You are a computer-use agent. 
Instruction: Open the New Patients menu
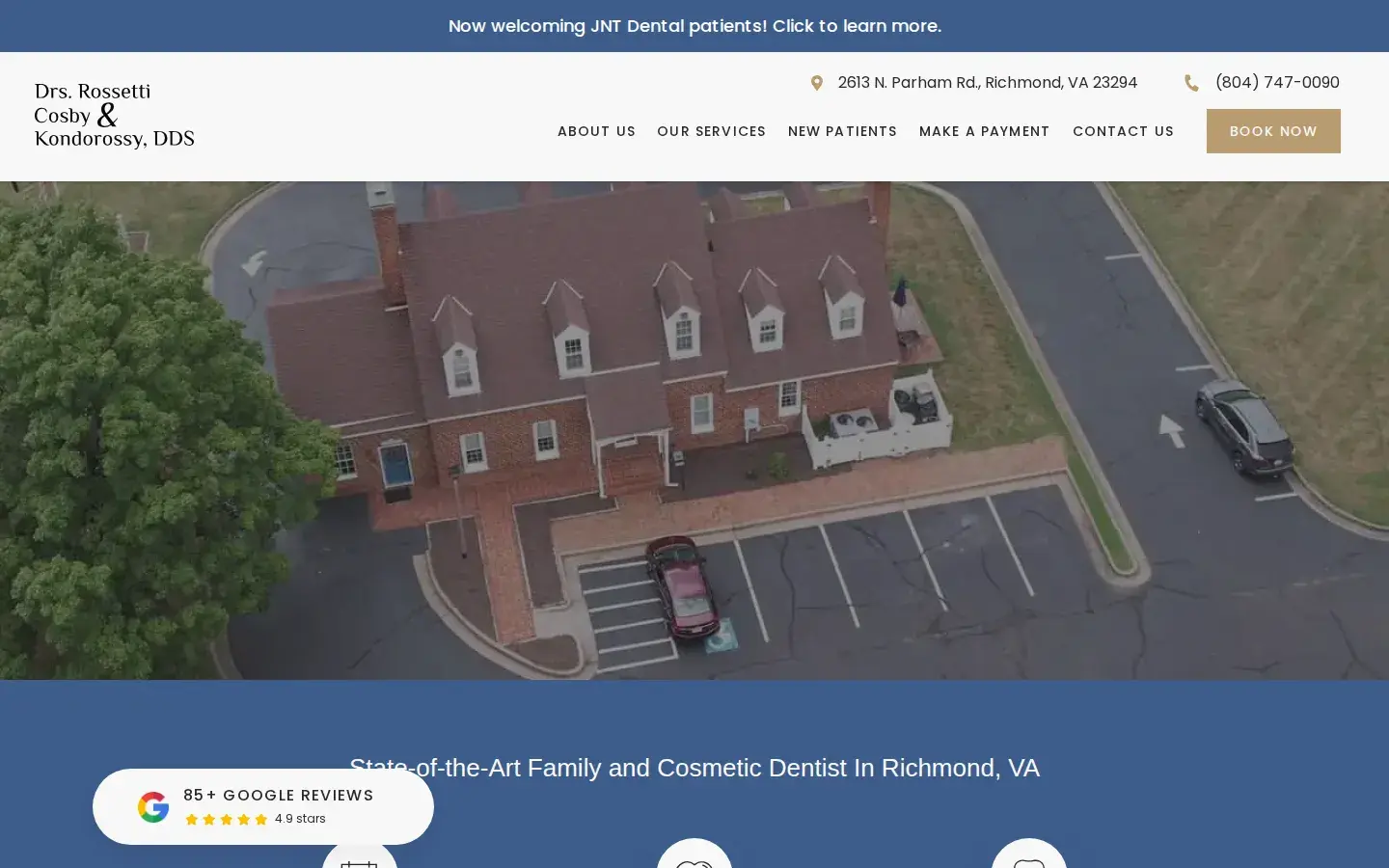coord(842,131)
